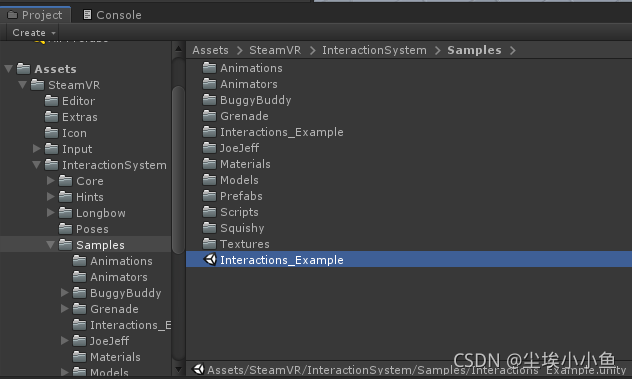Expand the BuggyBuddy tree folder

point(64,293)
